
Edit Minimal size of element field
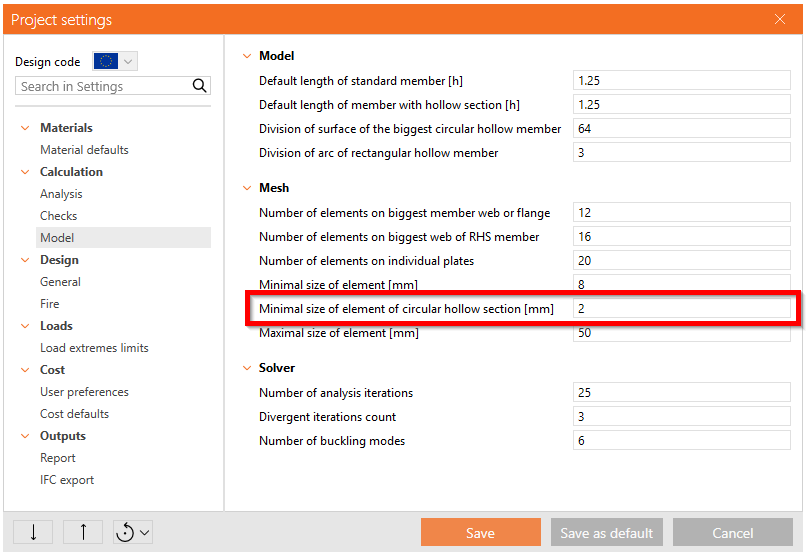[x=681, y=284]
